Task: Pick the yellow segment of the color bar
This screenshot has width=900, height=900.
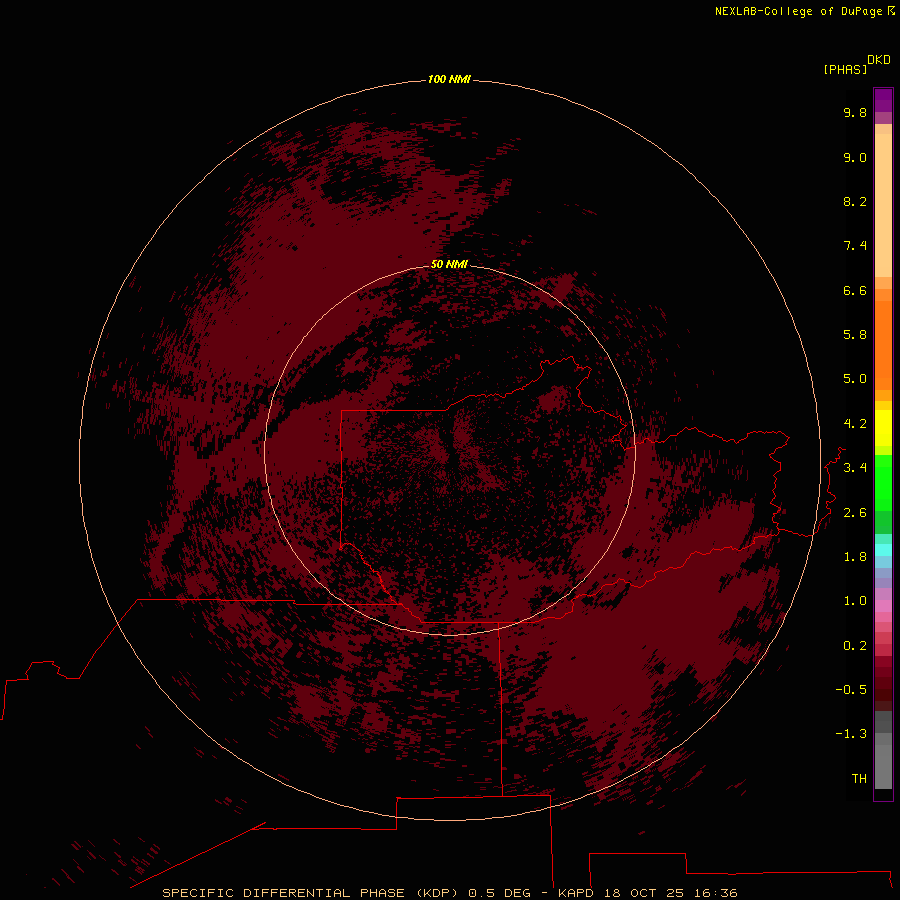Action: 883,428
